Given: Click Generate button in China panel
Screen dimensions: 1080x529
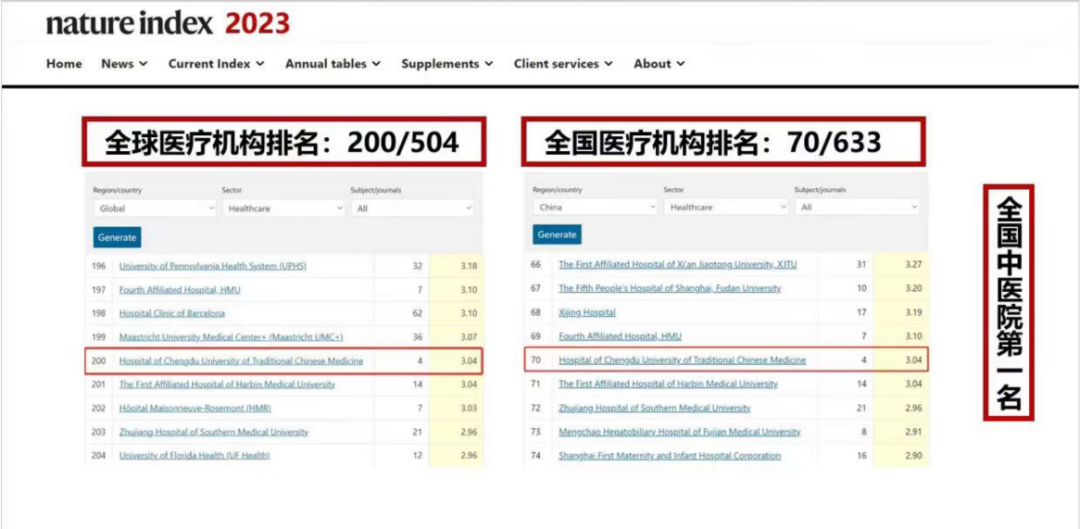Looking at the screenshot, I should (x=557, y=234).
